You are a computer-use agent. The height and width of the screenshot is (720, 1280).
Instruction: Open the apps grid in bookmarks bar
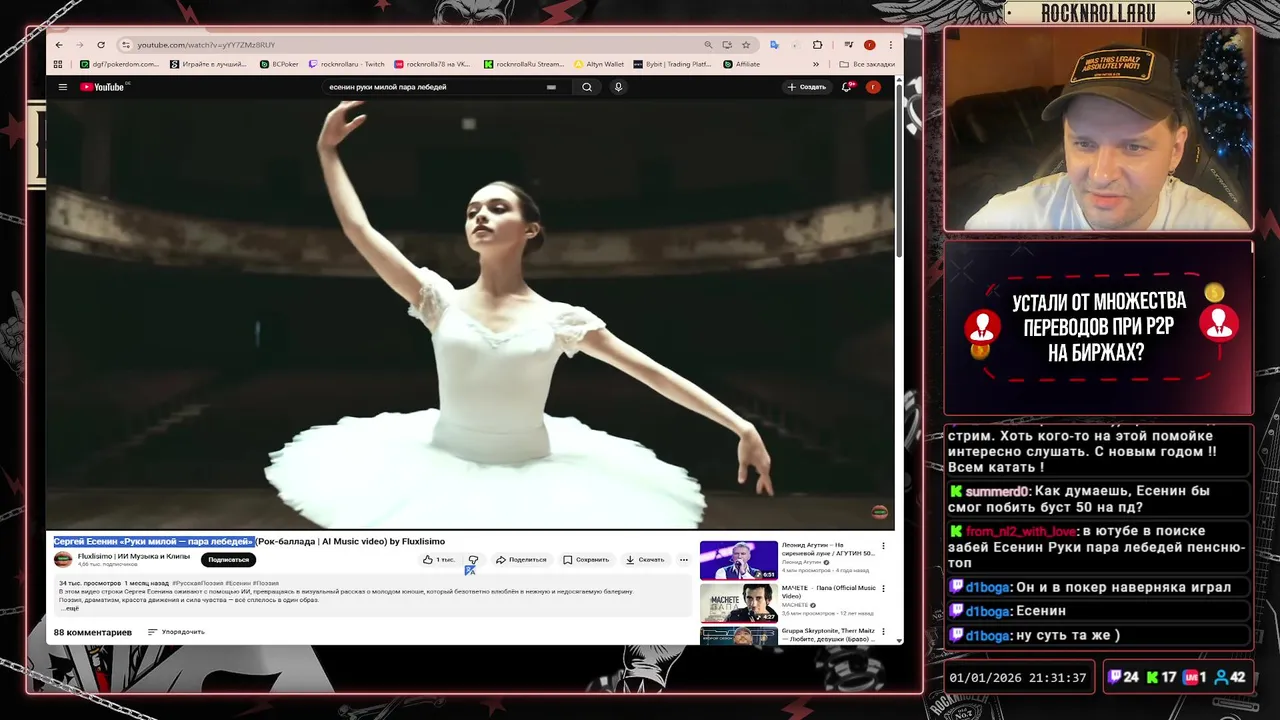click(59, 64)
